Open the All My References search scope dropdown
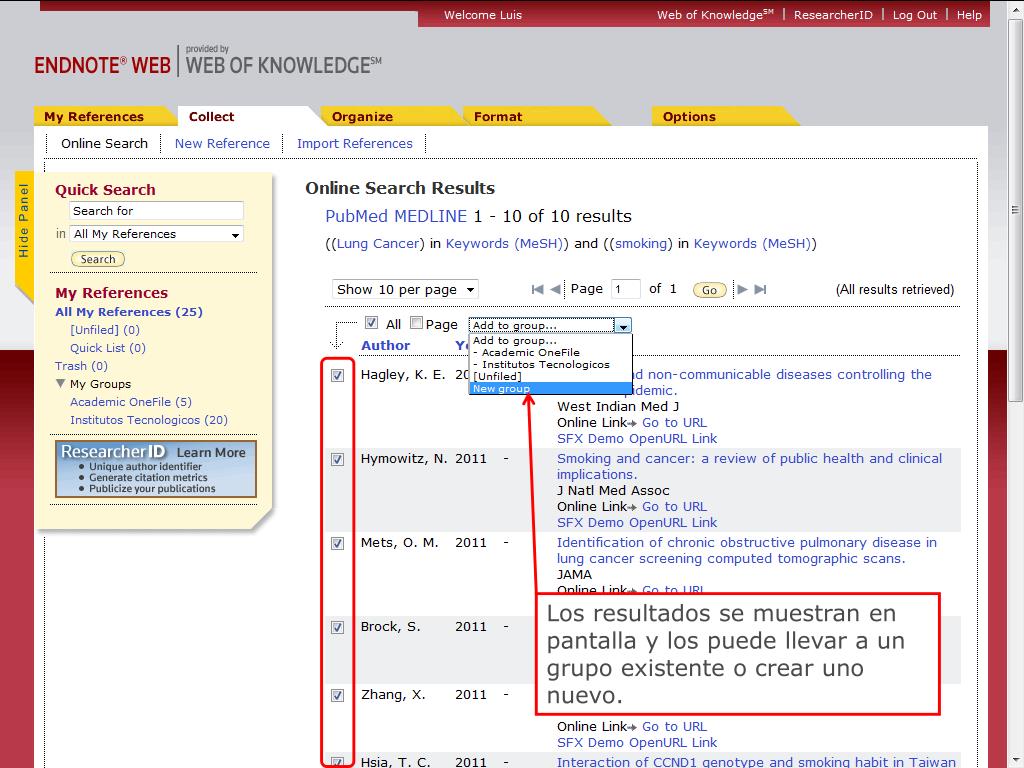1024x768 pixels. point(156,234)
